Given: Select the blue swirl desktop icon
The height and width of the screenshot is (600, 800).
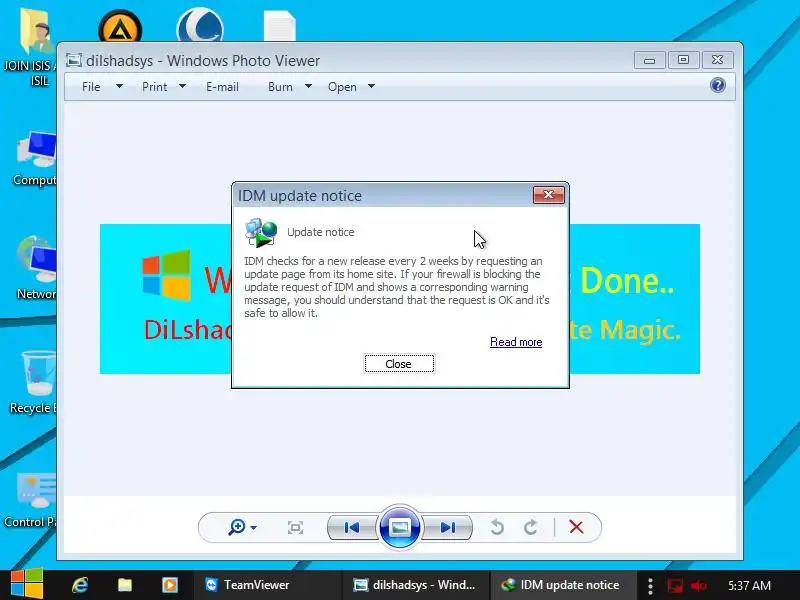Looking at the screenshot, I should (200, 24).
